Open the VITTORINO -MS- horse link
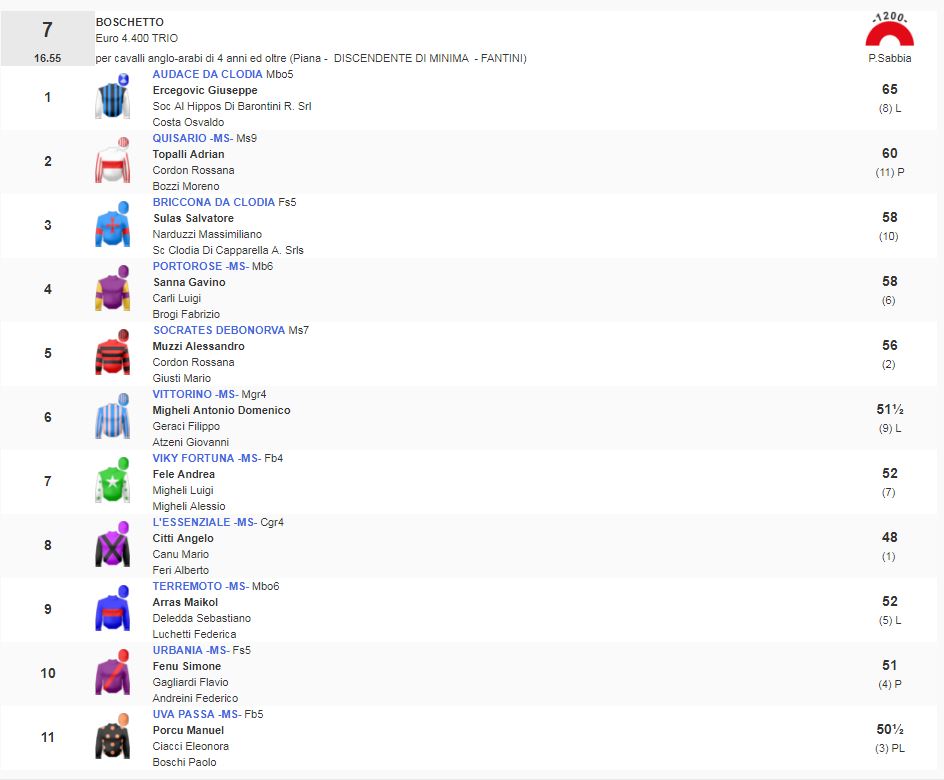Screen dimensions: 944x780 point(194,394)
